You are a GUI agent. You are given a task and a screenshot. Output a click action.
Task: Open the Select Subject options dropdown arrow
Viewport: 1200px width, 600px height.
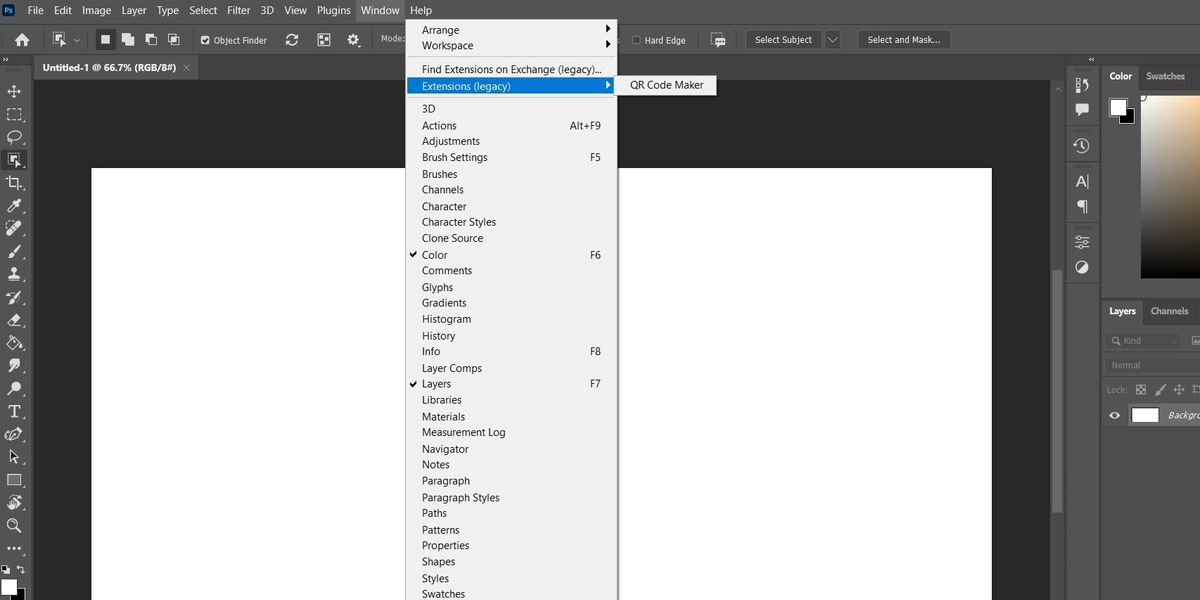[833, 40]
